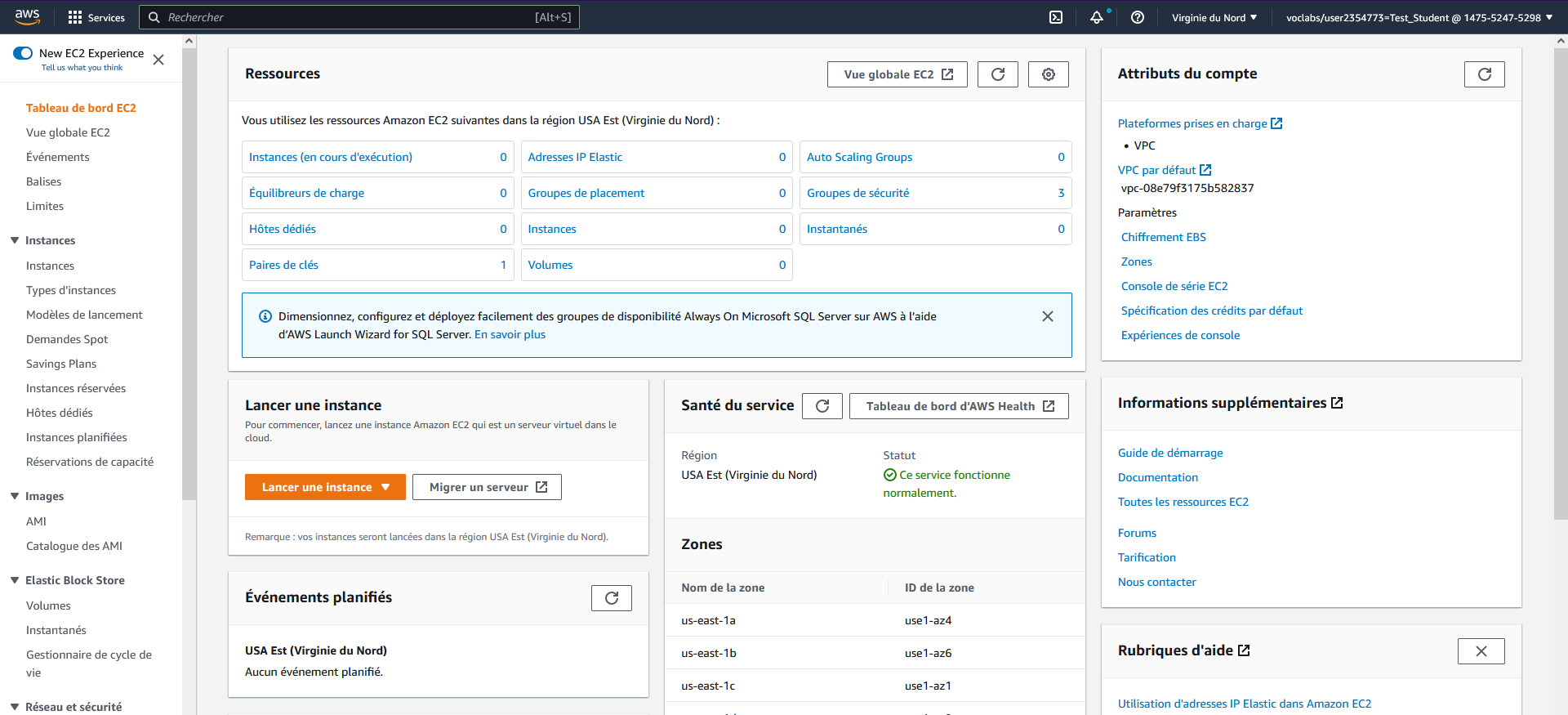Open Utilisation d'adresses IP Elastic help link
The width and height of the screenshot is (1568, 715).
[1245, 704]
